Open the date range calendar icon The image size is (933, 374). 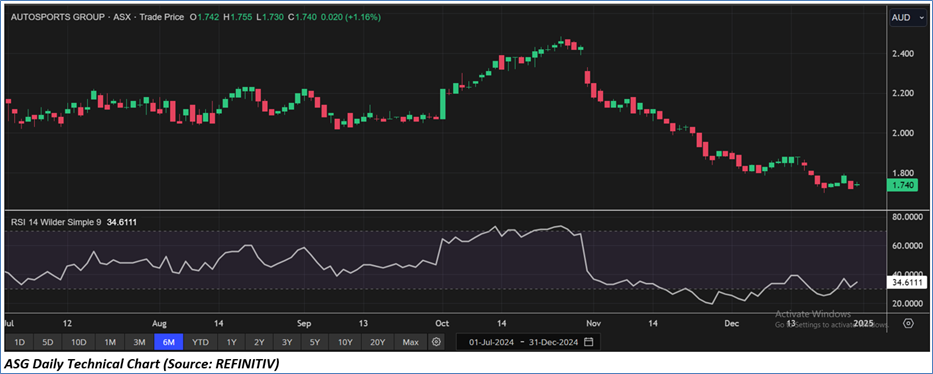pyautogui.click(x=588, y=342)
